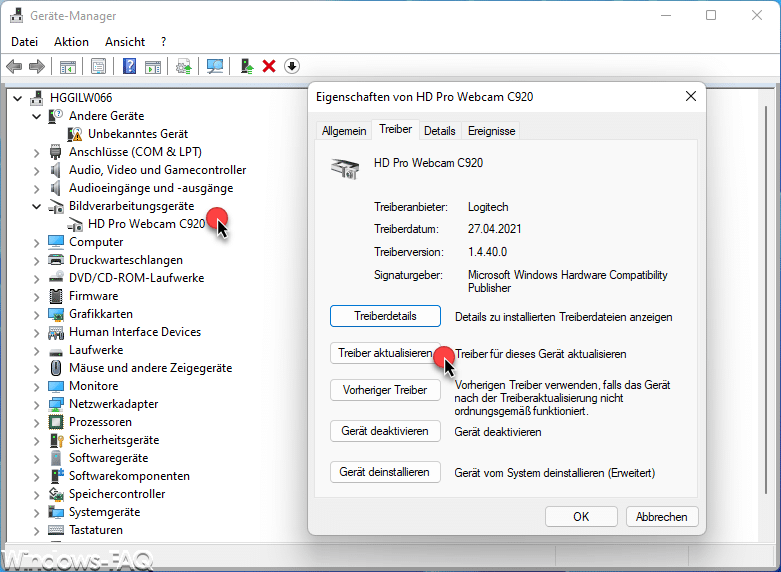Screen dimensions: 781x572
Task: Select the Speichercontroller tree row
Action: (117, 494)
